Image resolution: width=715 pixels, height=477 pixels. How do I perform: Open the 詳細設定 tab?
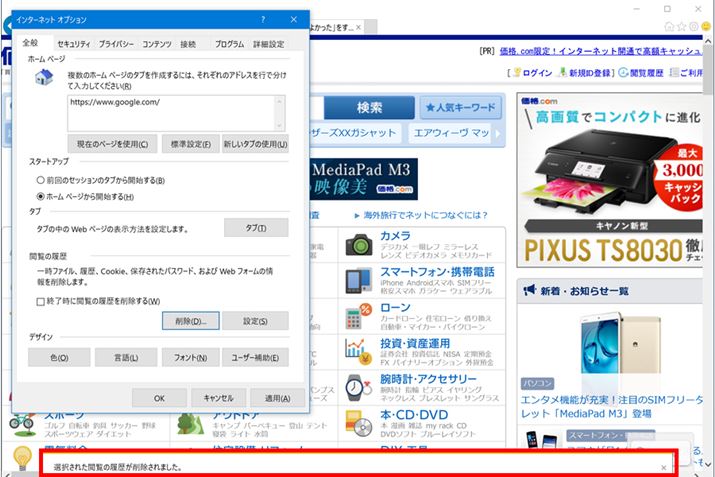pos(269,44)
